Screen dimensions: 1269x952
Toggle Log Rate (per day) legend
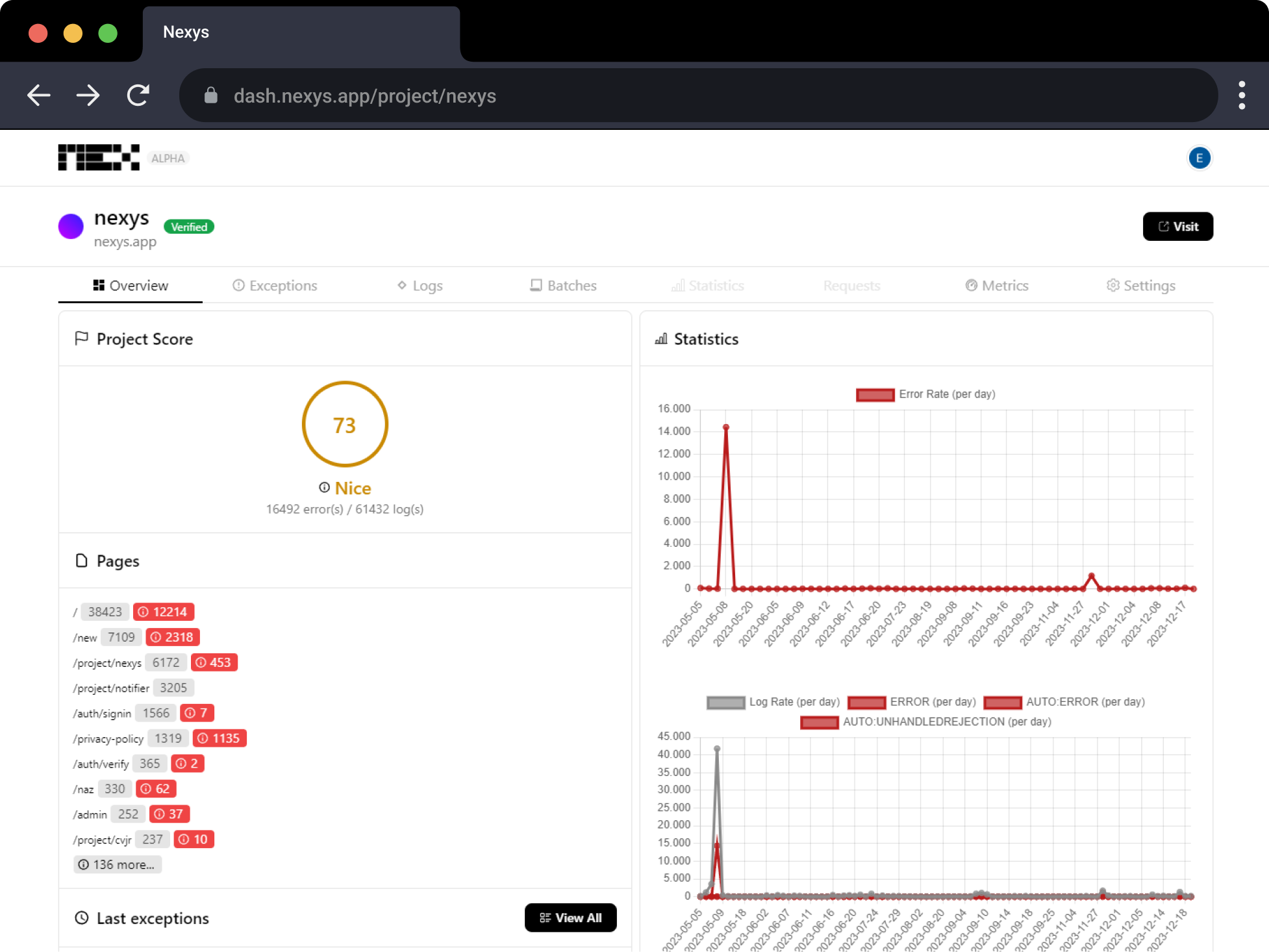coord(773,702)
